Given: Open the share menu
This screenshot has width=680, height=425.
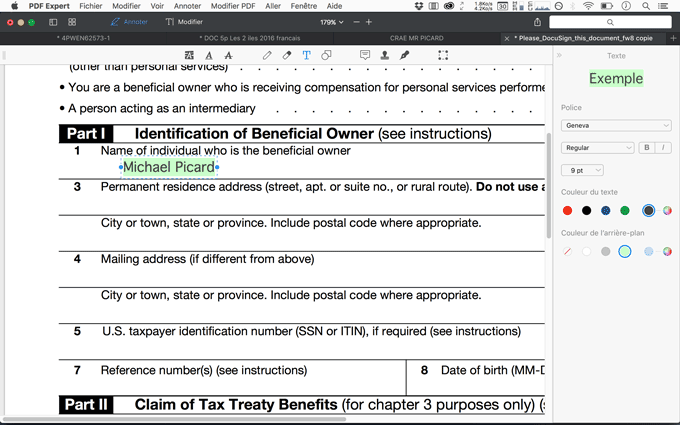Looking at the screenshot, I should pyautogui.click(x=537, y=22).
